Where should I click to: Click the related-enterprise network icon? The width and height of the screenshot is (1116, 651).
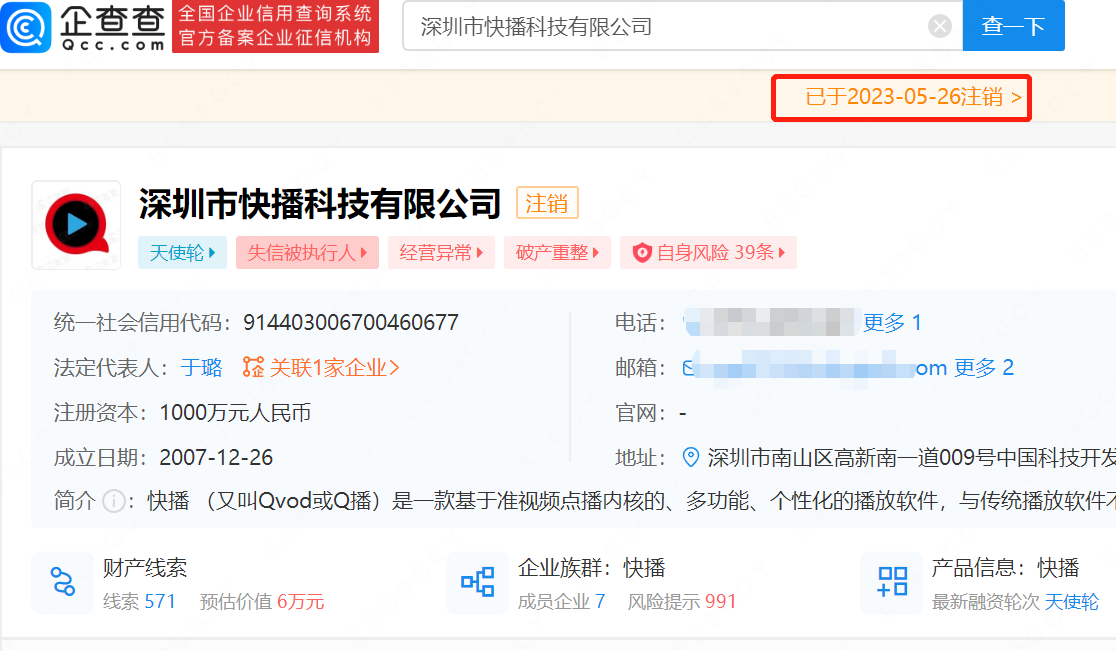[x=253, y=367]
